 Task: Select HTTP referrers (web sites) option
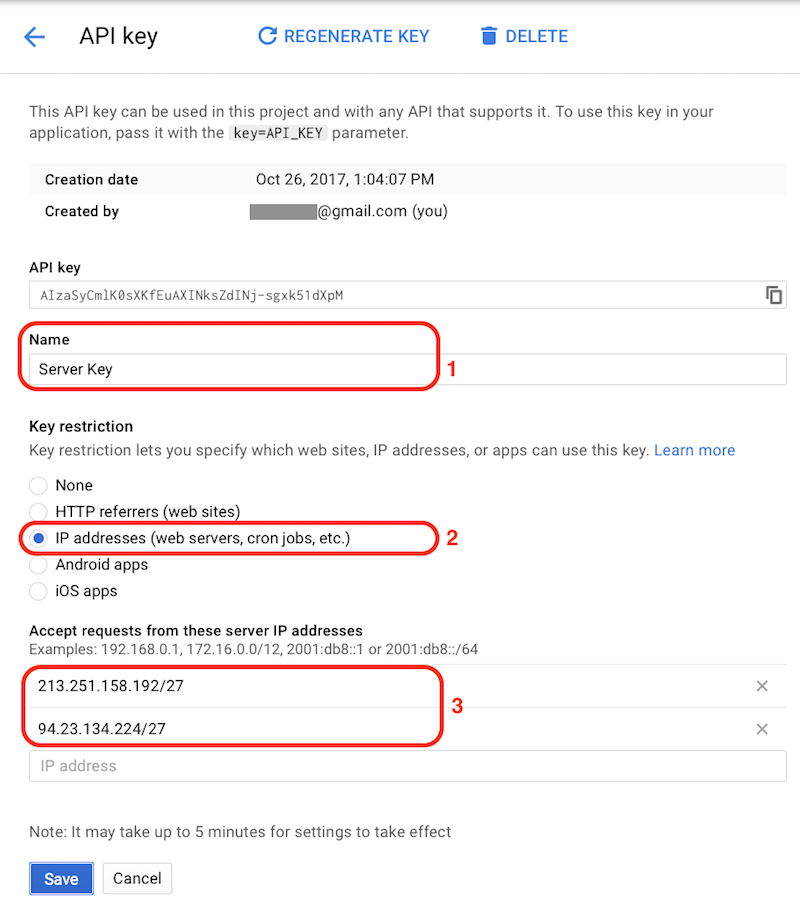coord(39,512)
